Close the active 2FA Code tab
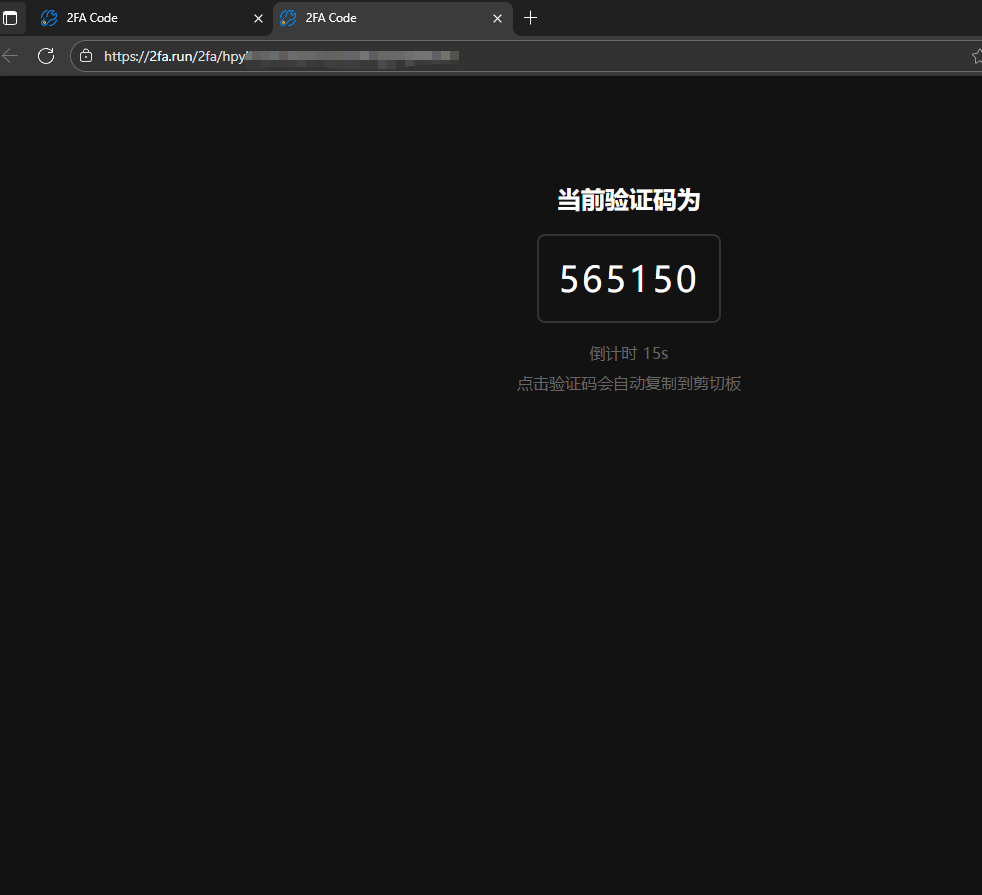 497,18
